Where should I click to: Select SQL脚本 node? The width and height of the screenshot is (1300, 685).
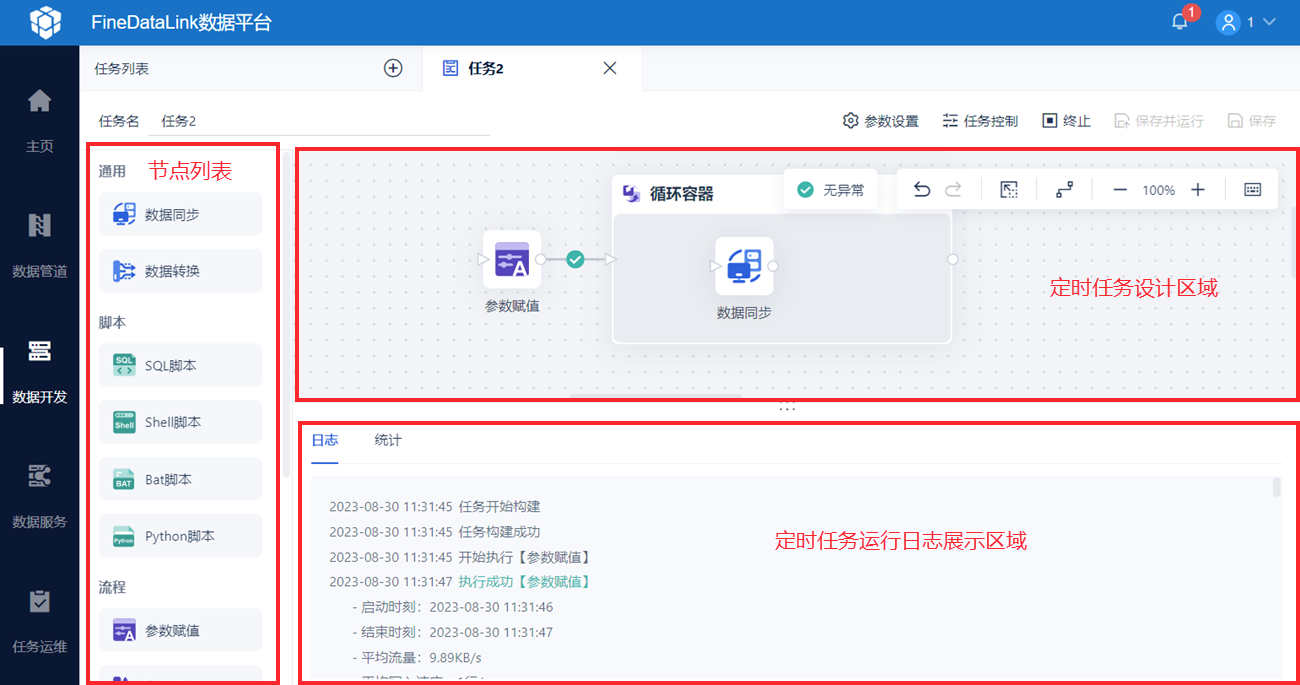click(180, 366)
